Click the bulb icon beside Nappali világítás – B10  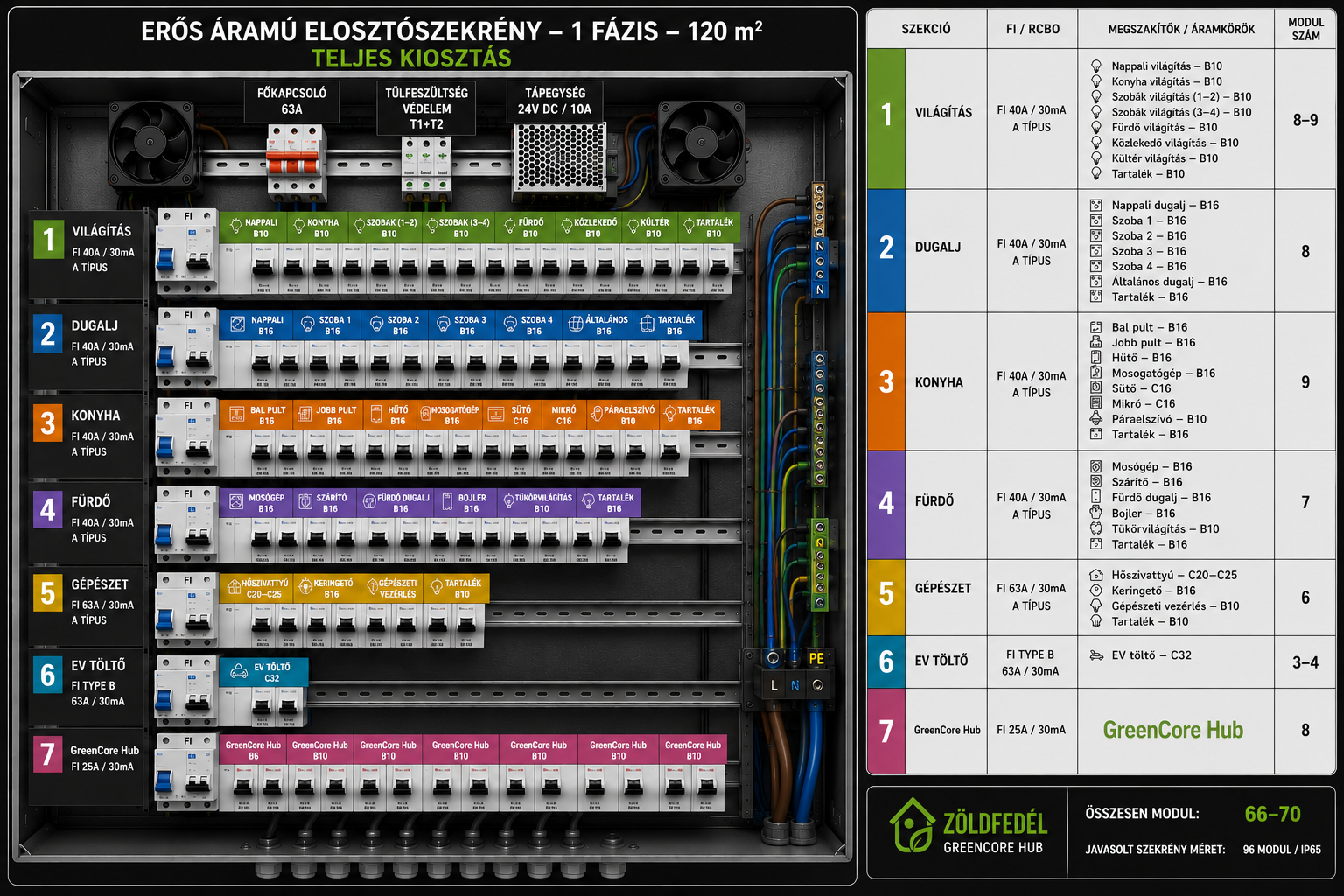pos(1096,66)
